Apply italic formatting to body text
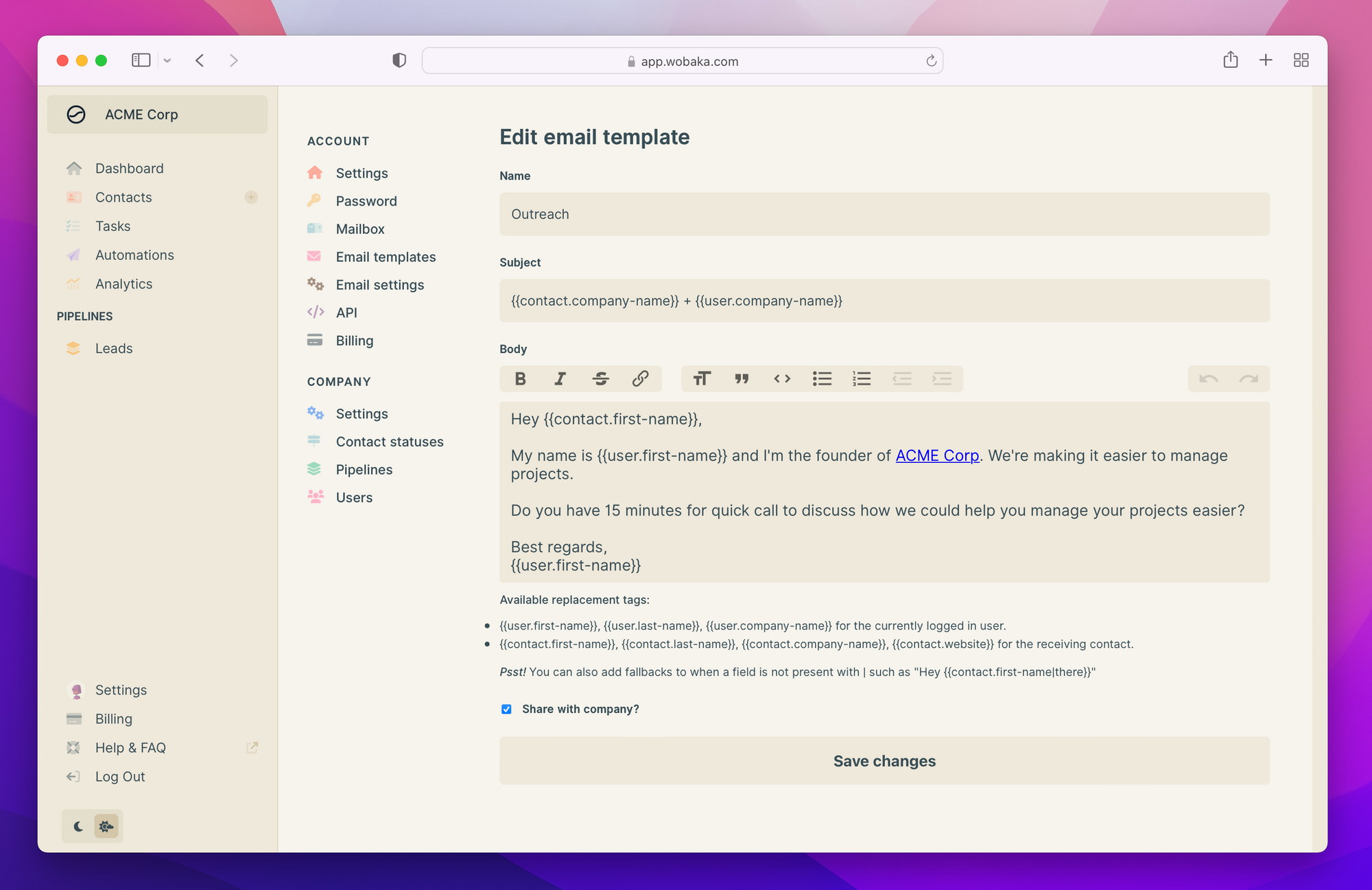The width and height of the screenshot is (1372, 890). [560, 378]
